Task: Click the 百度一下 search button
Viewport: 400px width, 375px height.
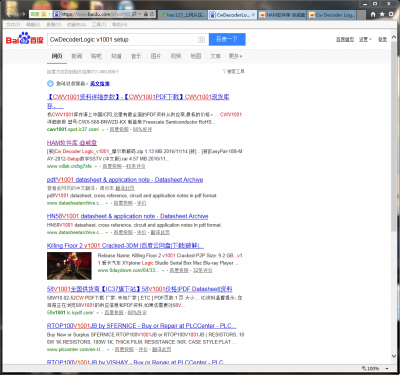Action: click(227, 39)
